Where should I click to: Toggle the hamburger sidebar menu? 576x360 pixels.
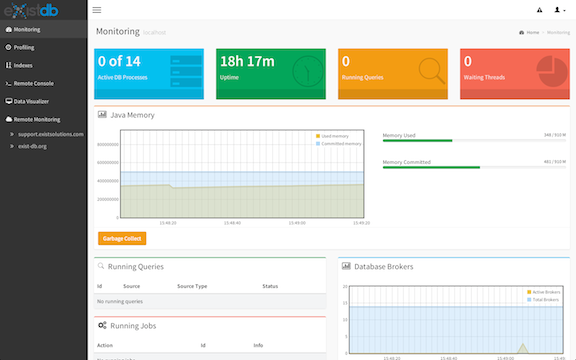[97, 10]
